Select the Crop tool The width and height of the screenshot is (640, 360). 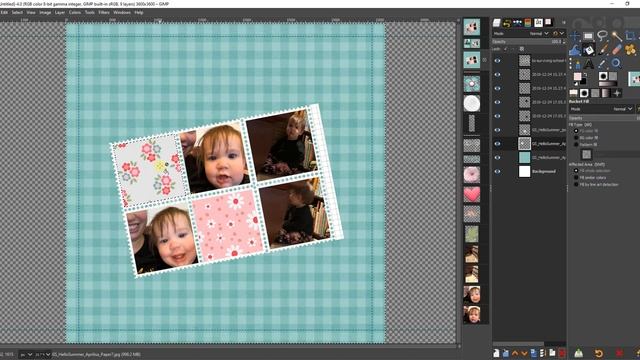click(x=630, y=36)
